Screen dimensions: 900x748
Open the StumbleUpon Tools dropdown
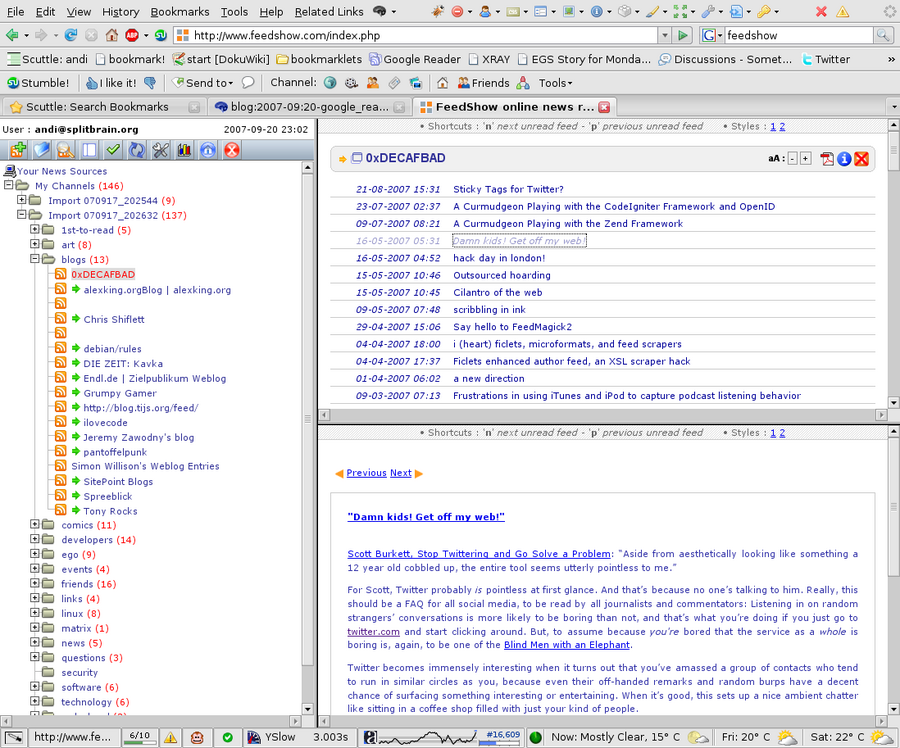[554, 83]
